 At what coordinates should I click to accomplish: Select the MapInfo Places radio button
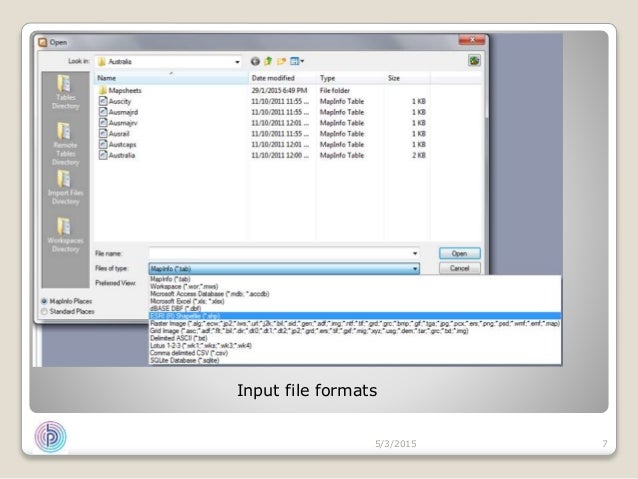tap(44, 301)
